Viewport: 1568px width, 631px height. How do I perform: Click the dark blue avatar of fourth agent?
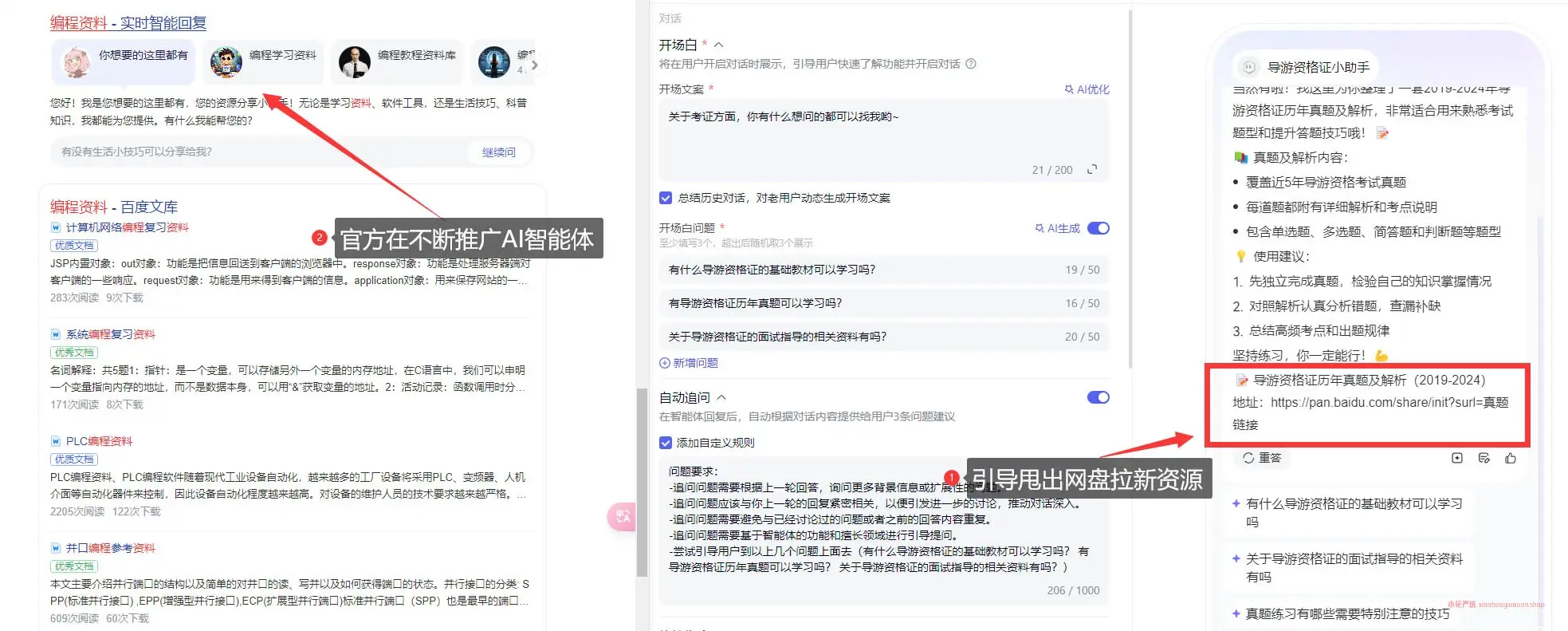[x=494, y=62]
